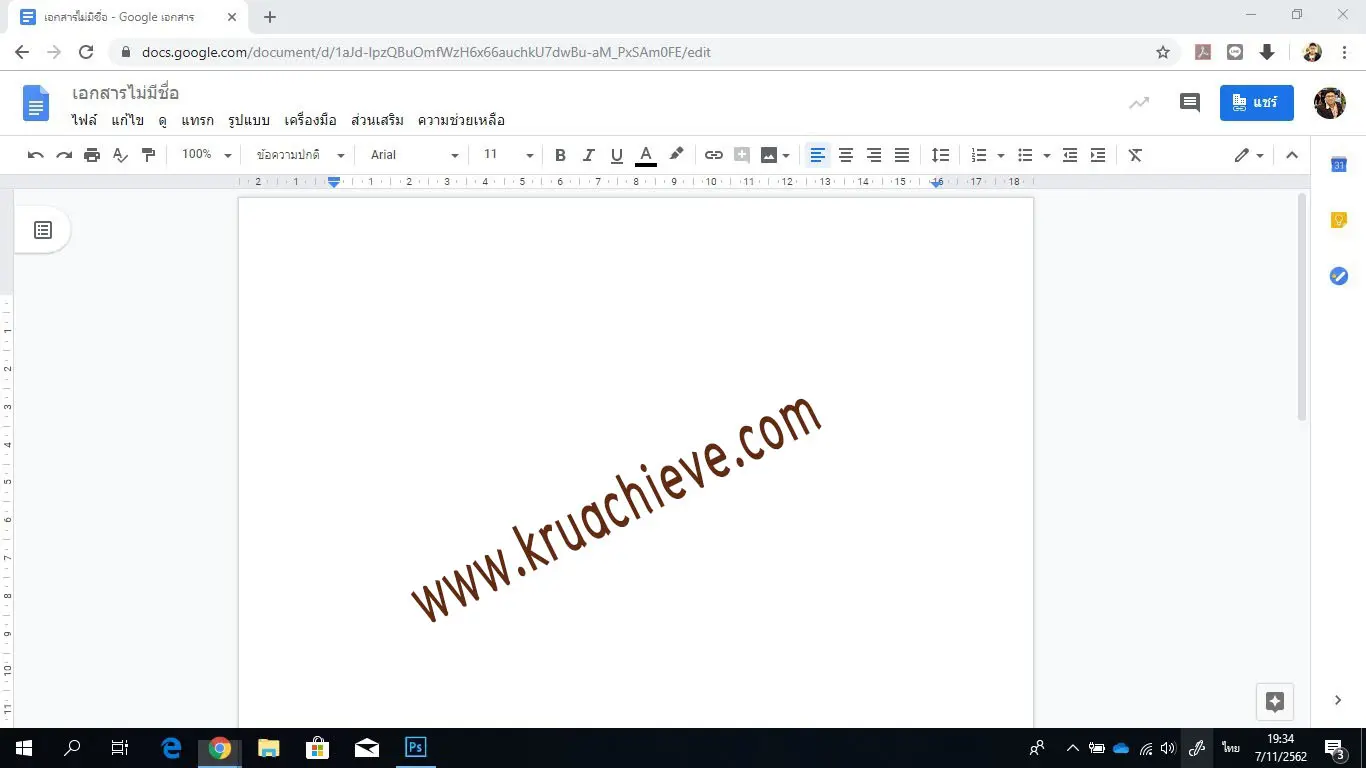Open Google account avatar in Docs header

pos(1330,102)
